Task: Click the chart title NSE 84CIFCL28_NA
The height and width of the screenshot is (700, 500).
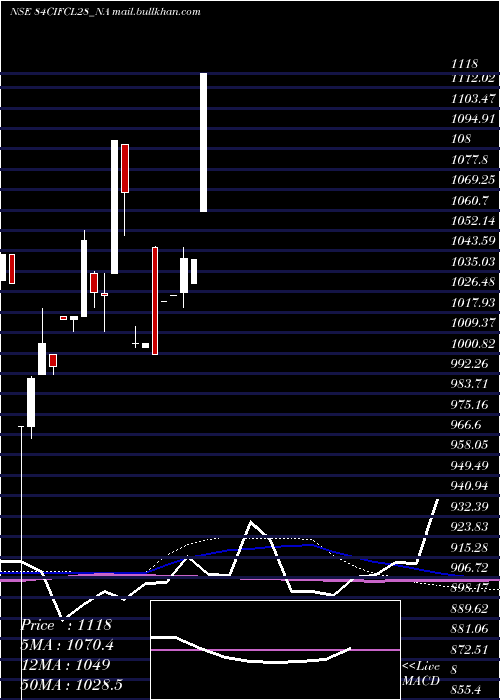Action: tap(60, 12)
